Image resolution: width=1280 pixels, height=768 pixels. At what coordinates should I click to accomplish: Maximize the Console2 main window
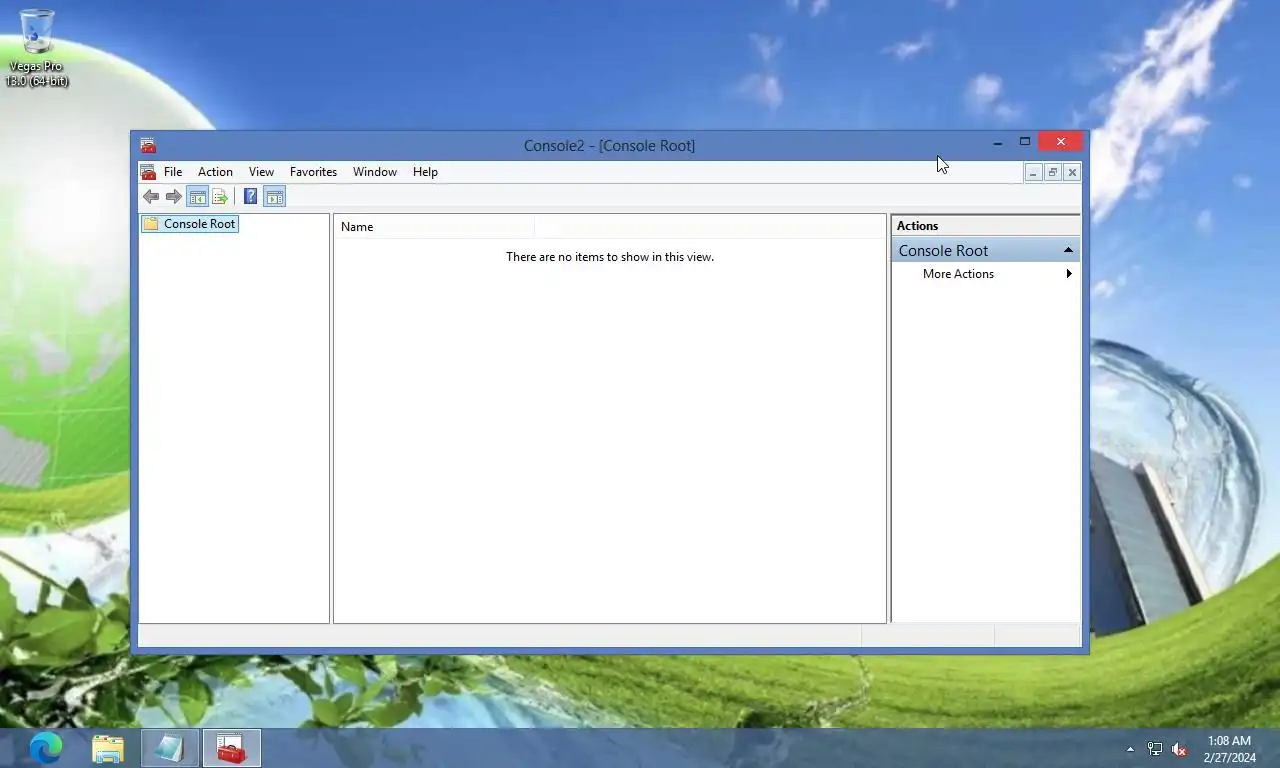tap(1024, 142)
